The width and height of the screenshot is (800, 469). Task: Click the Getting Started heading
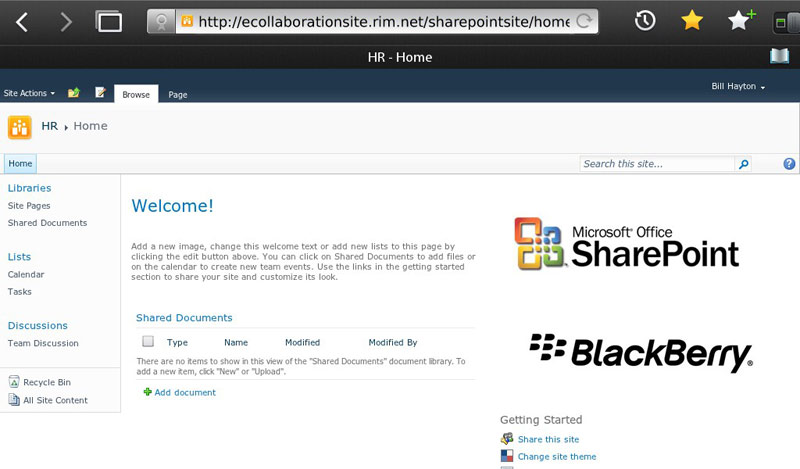coord(541,420)
